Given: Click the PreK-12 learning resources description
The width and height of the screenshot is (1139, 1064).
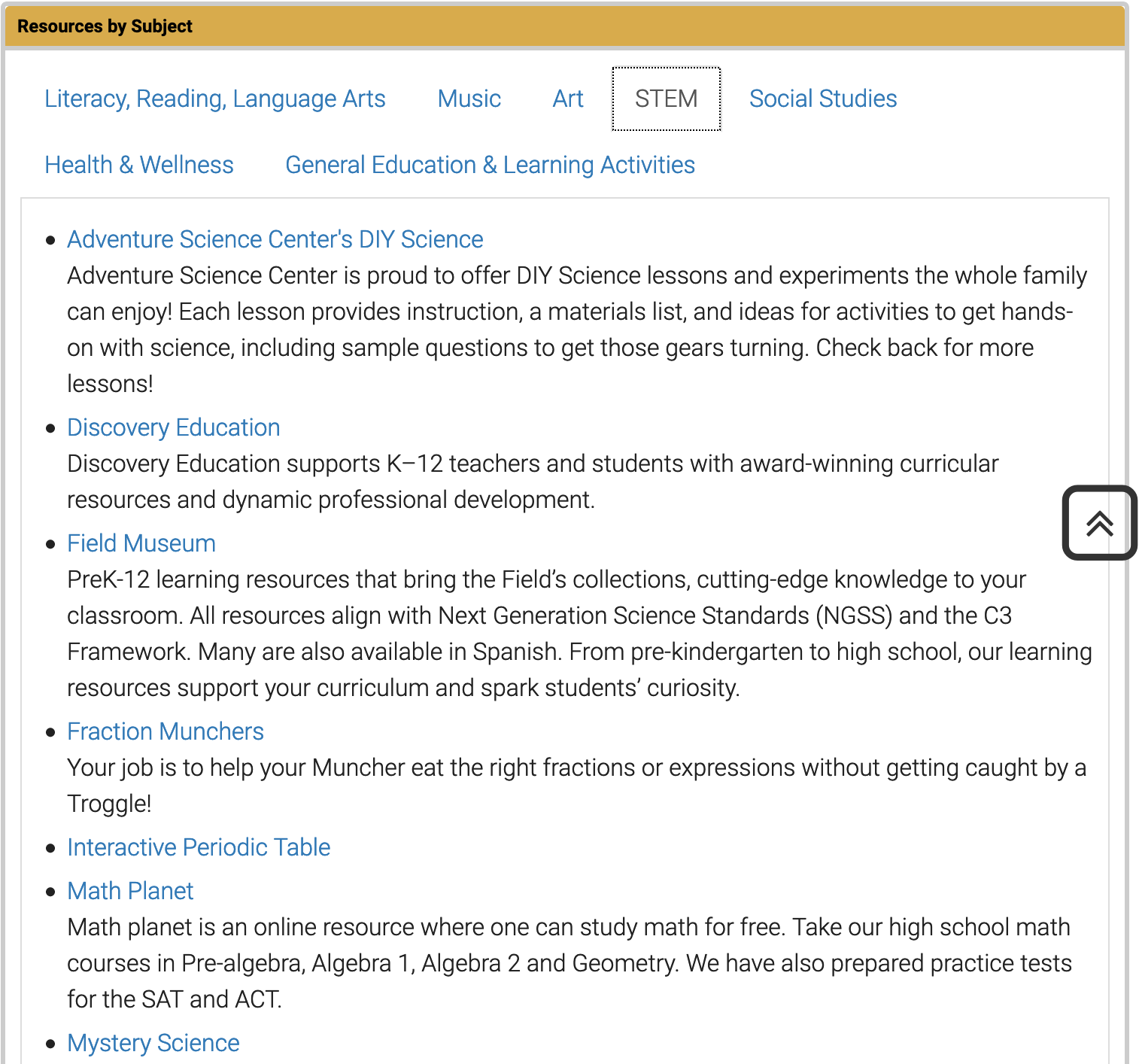Looking at the screenshot, I should coord(579,634).
